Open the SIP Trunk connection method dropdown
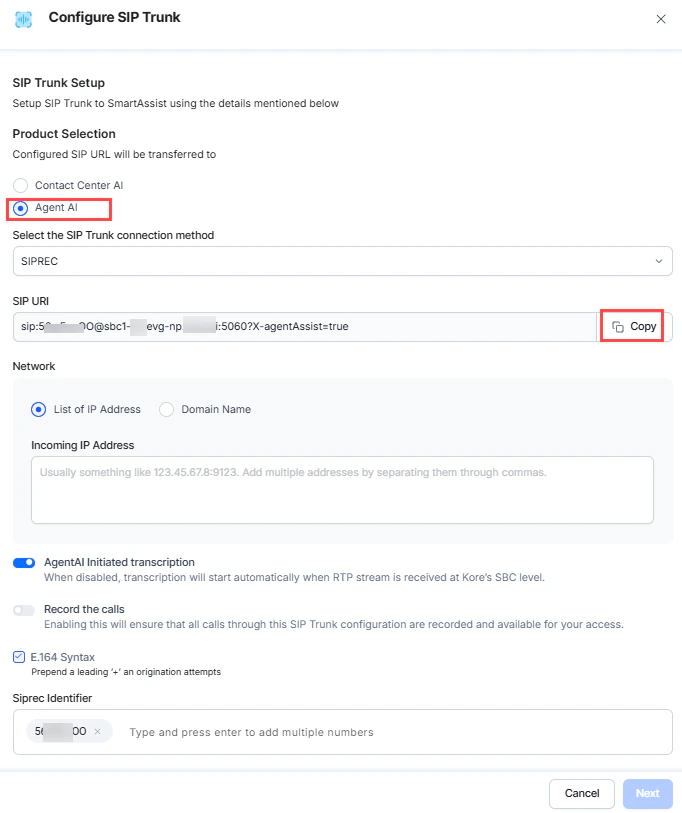The height and width of the screenshot is (813, 682). (x=341, y=261)
